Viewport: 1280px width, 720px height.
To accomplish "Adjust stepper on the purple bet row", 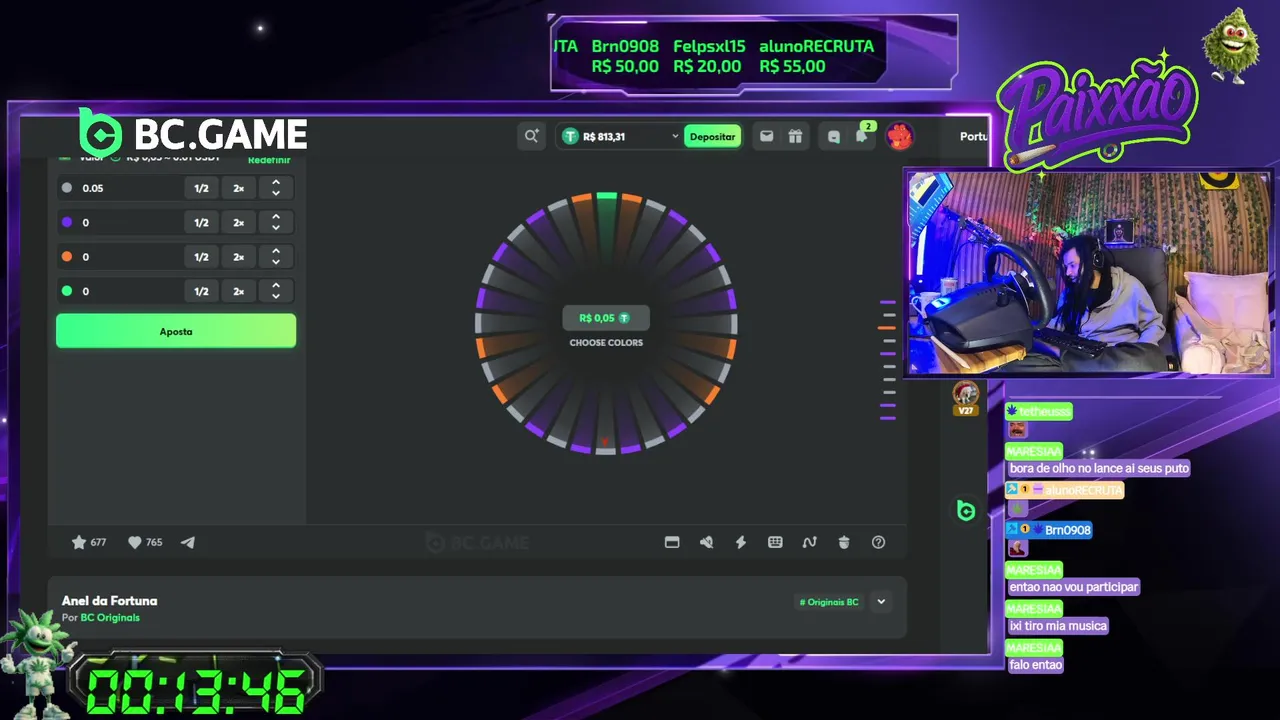I will point(276,222).
